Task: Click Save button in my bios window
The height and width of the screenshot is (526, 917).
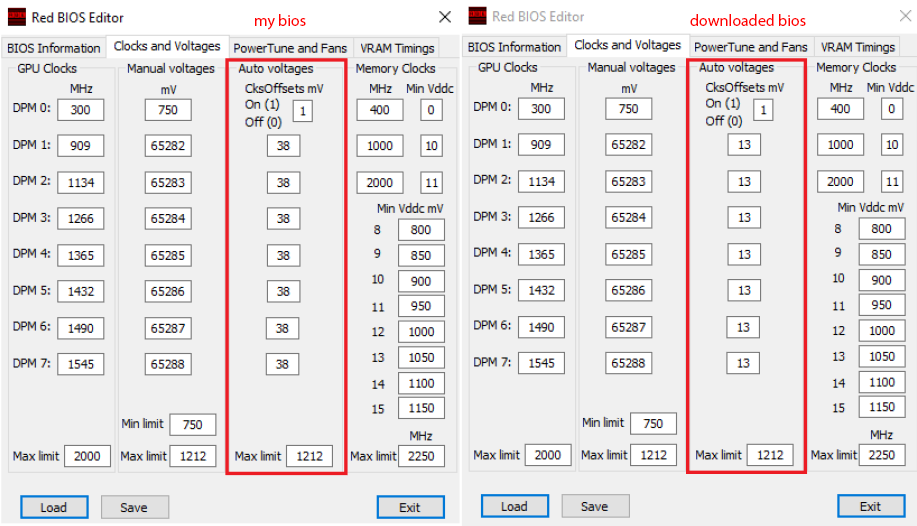Action: [x=134, y=507]
